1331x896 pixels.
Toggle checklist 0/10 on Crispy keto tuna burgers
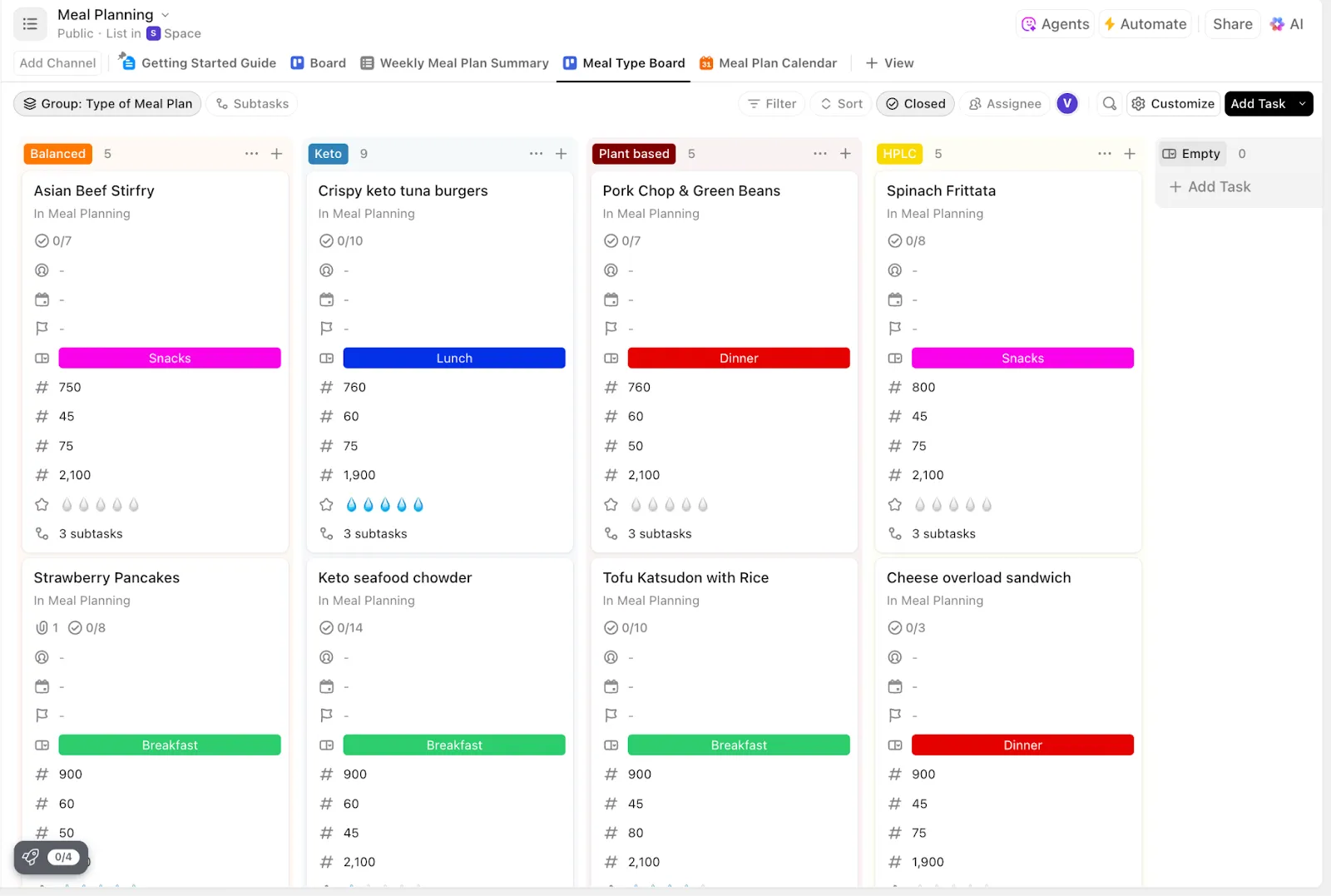(341, 241)
